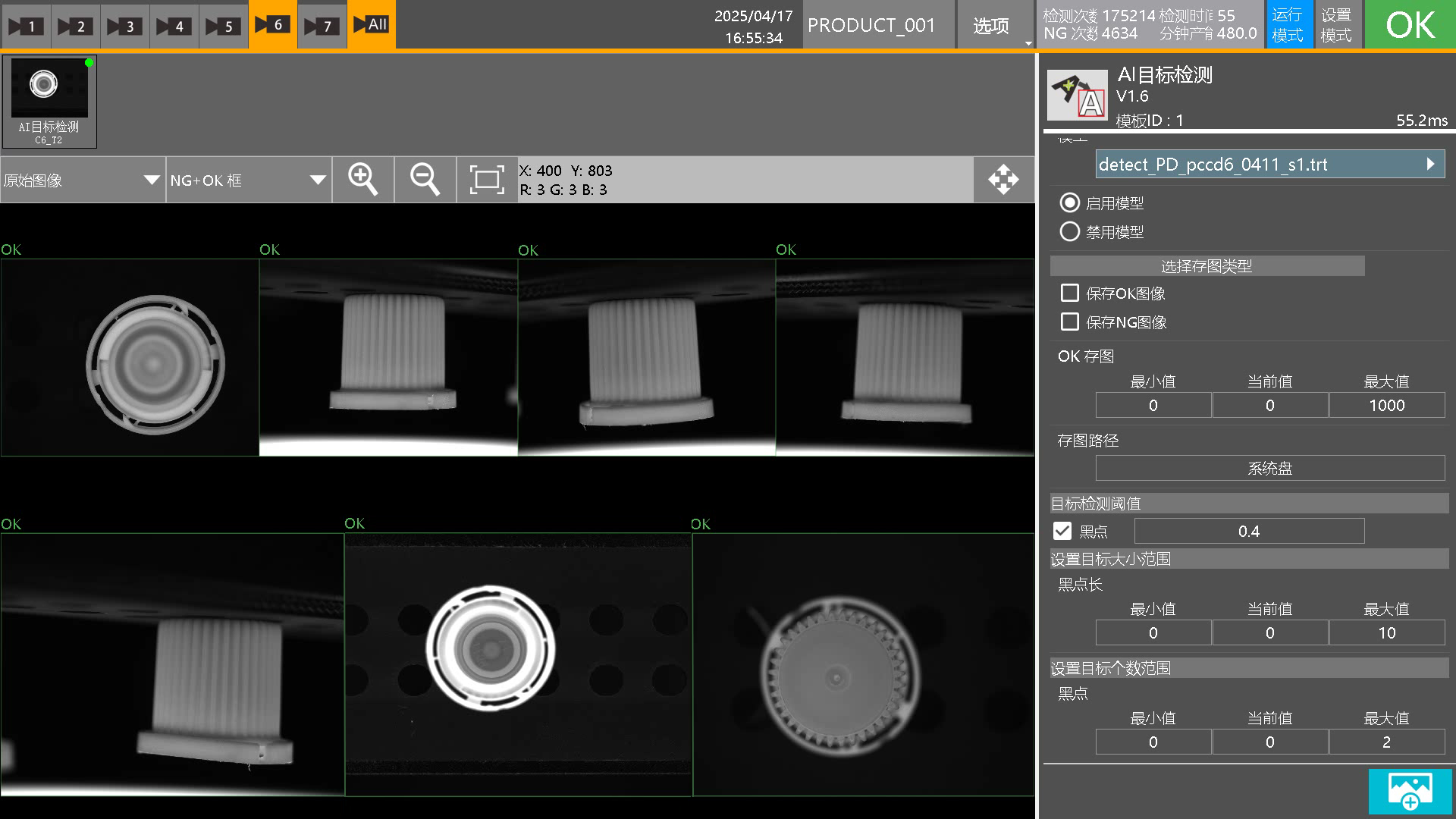Click the 黑点 threshold value 0.4 field
This screenshot has width=1456, height=819.
point(1248,532)
